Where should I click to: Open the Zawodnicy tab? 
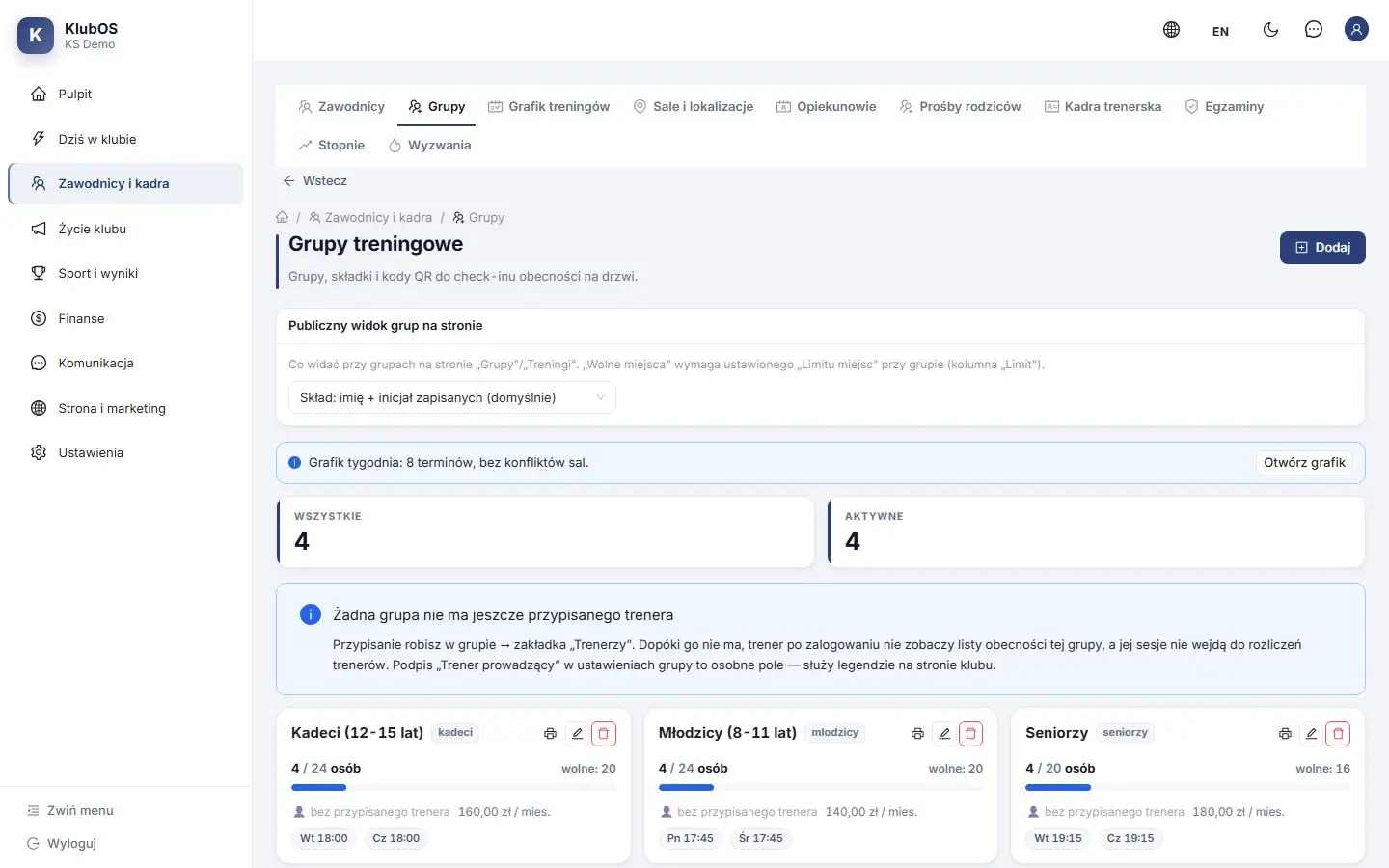341,107
